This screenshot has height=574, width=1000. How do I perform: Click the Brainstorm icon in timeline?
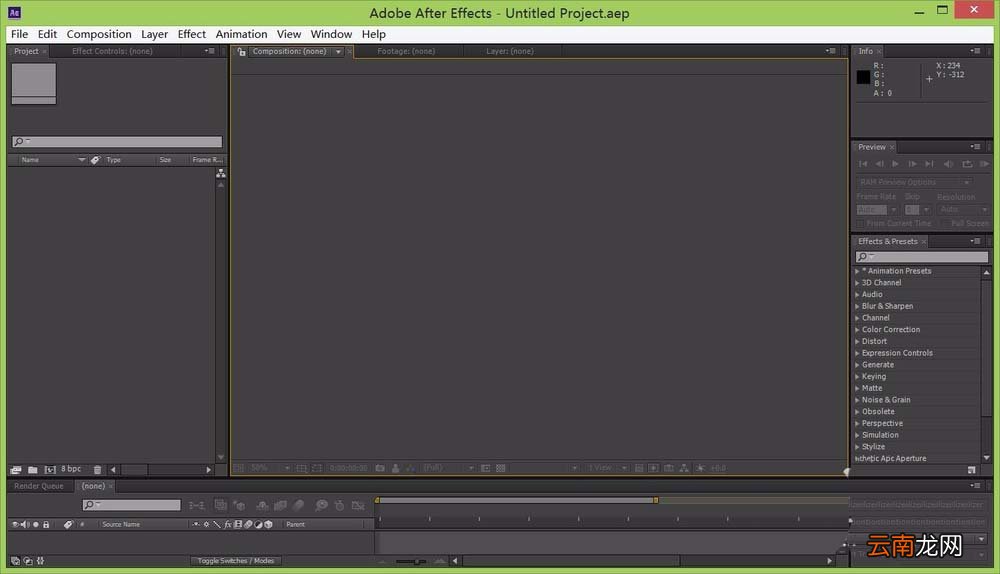321,505
